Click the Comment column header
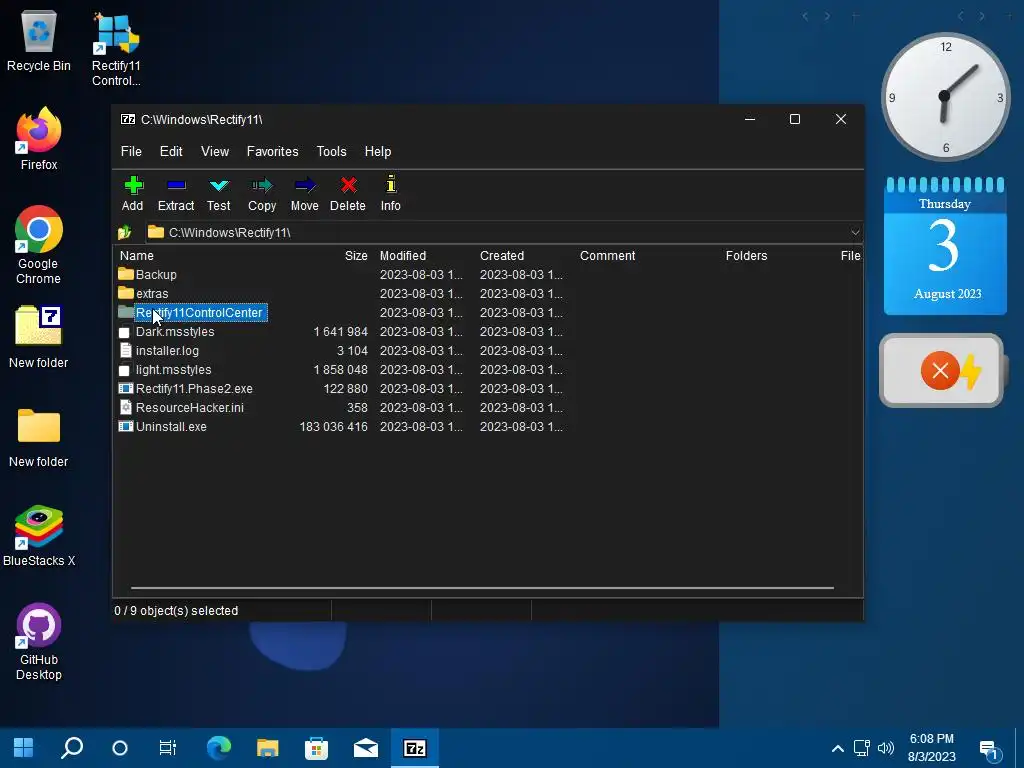 (x=607, y=256)
